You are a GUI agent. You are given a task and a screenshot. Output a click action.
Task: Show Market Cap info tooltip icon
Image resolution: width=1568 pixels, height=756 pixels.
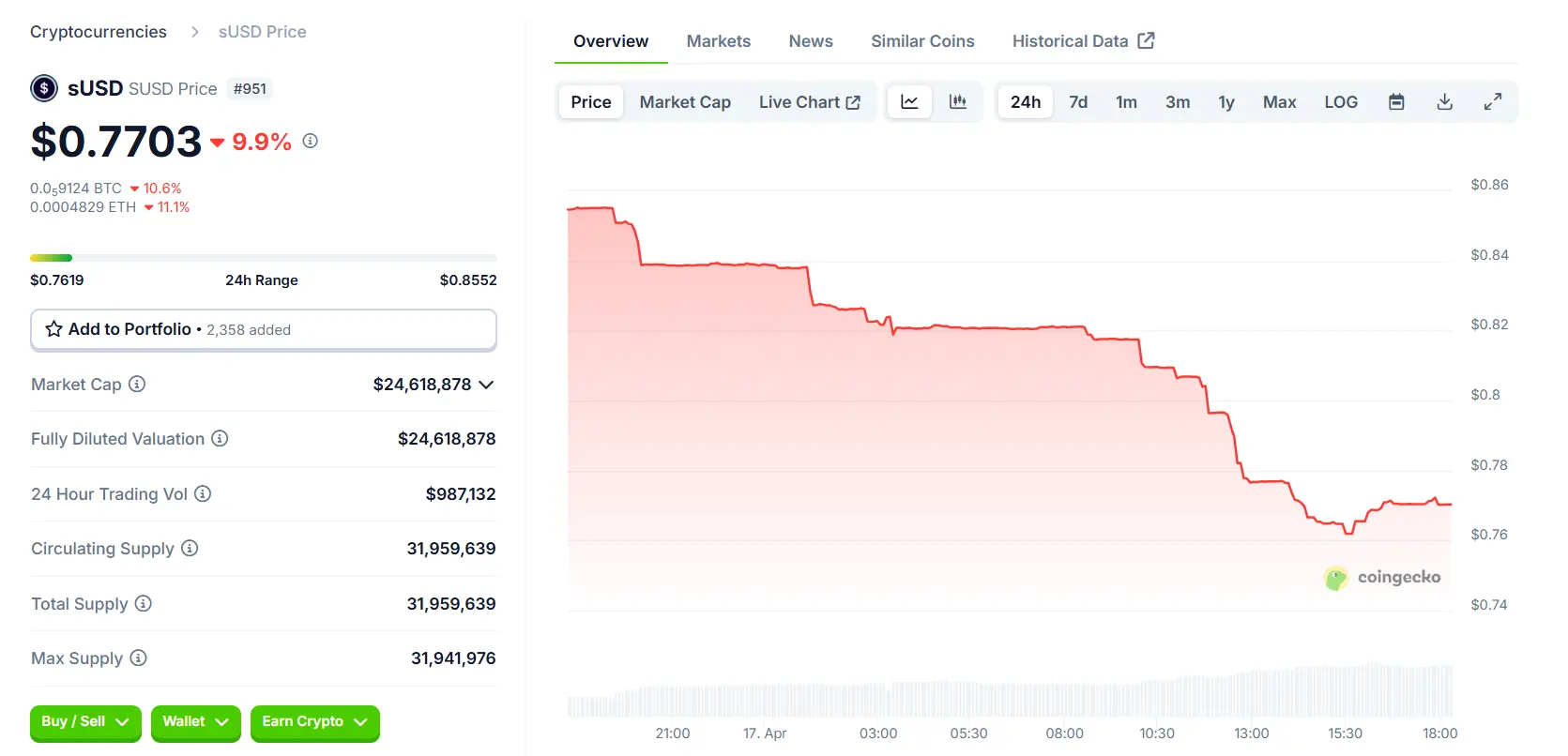coord(137,384)
